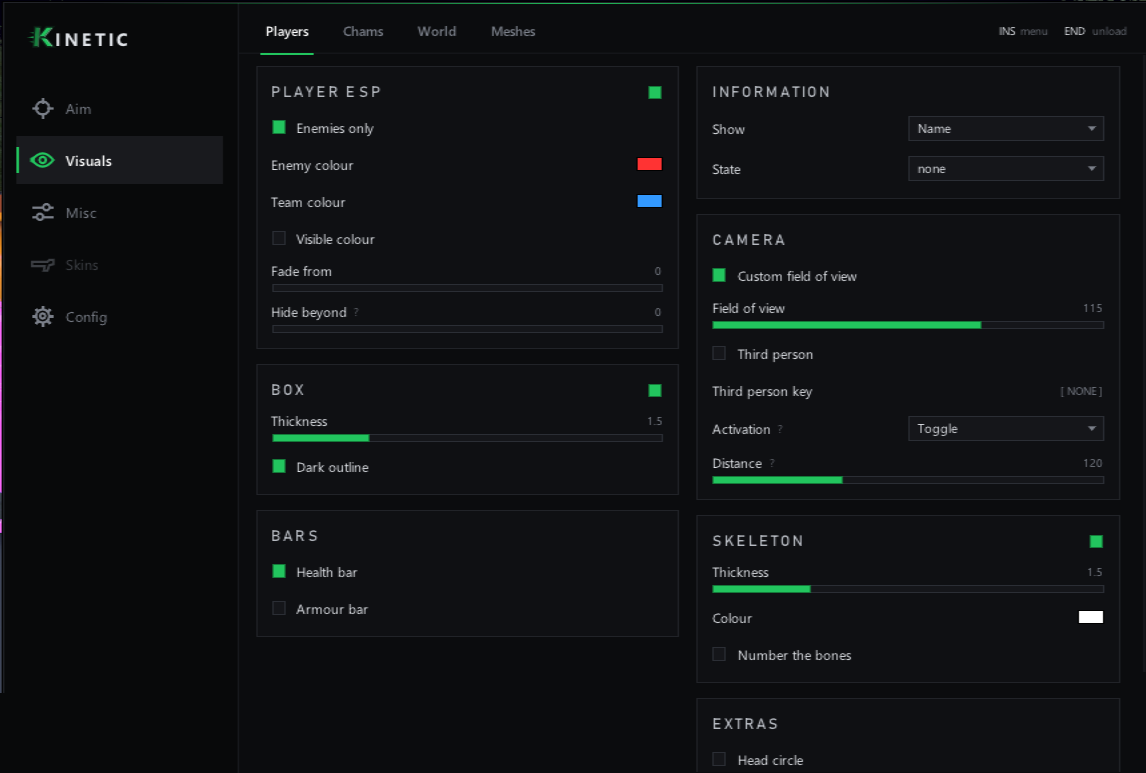Viewport: 1146px width, 773px height.
Task: Click the Distance value 120
Action: [x=1093, y=462]
